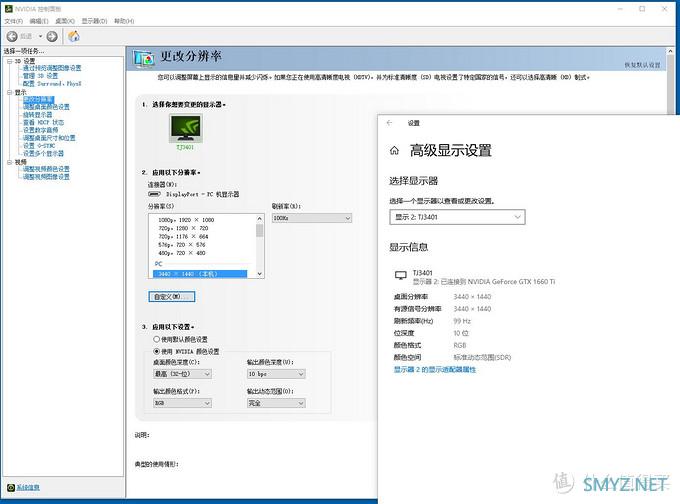
Task: Open the 帮助(H) menu
Action: 124,21
